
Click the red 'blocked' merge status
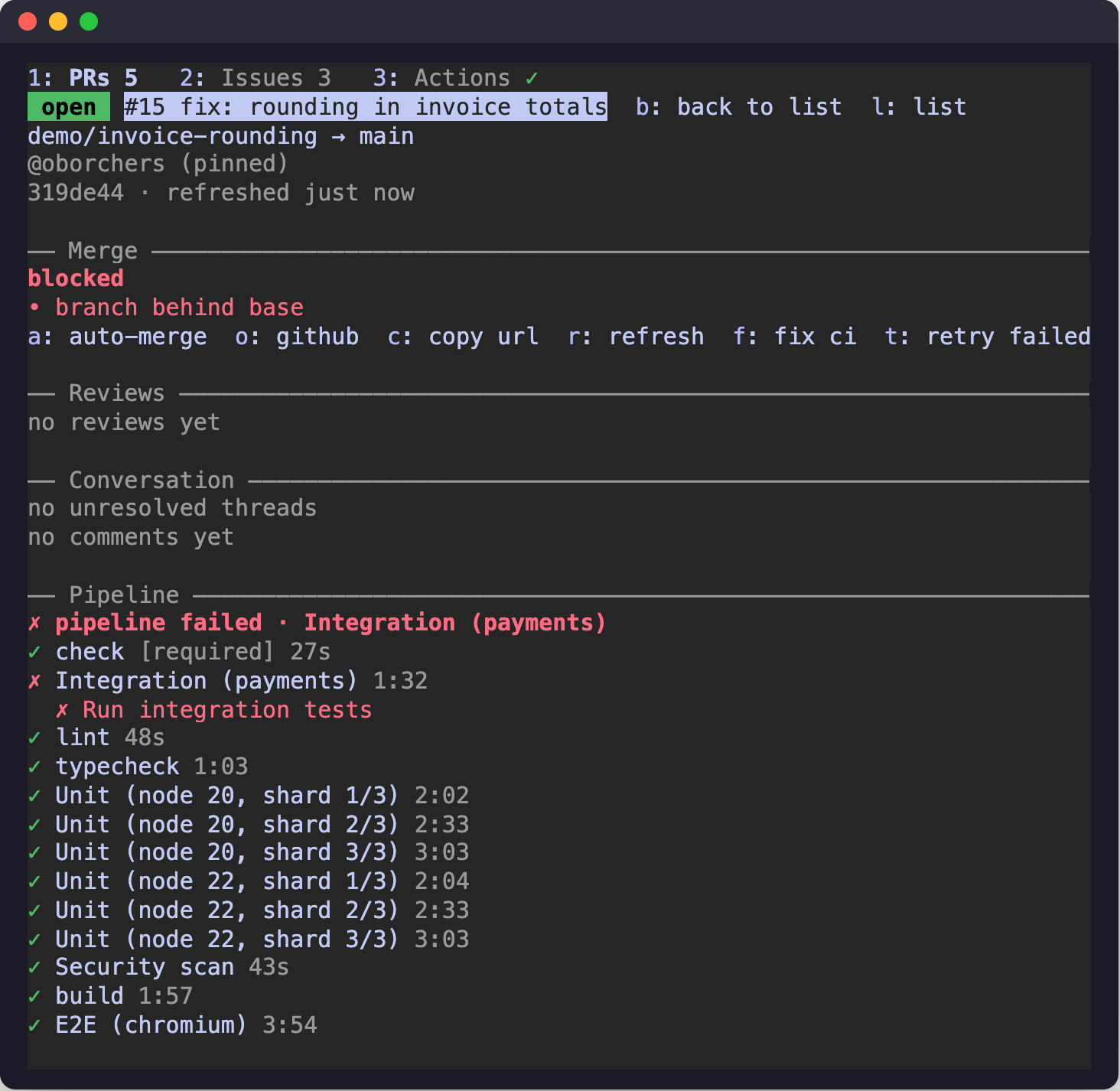click(x=76, y=278)
